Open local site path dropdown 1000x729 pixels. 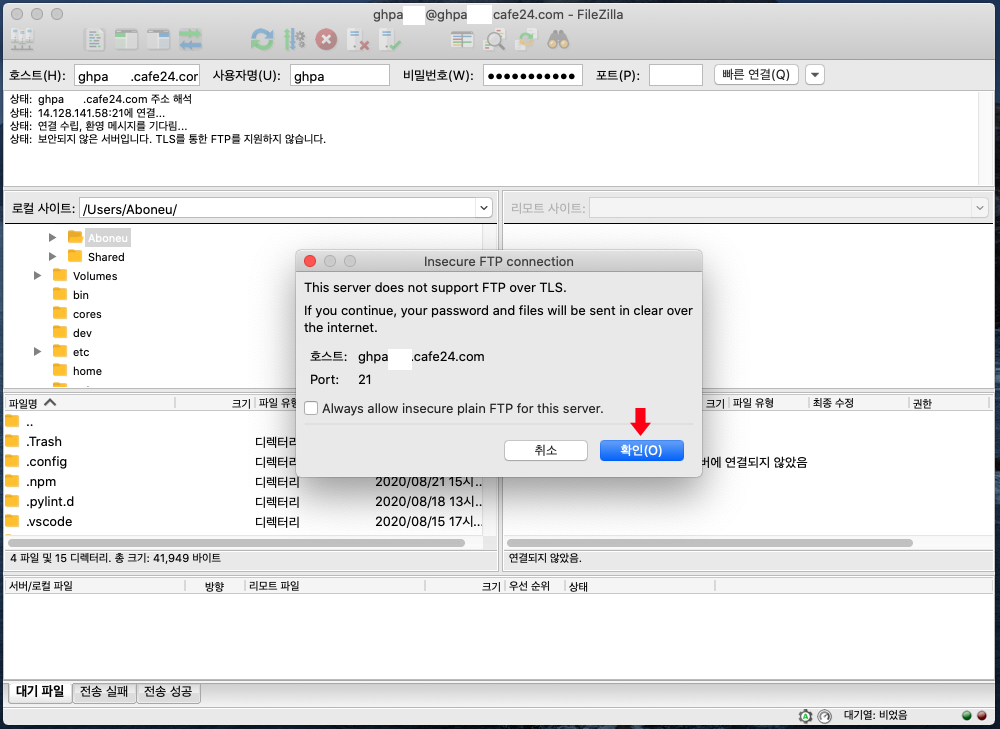click(484, 208)
